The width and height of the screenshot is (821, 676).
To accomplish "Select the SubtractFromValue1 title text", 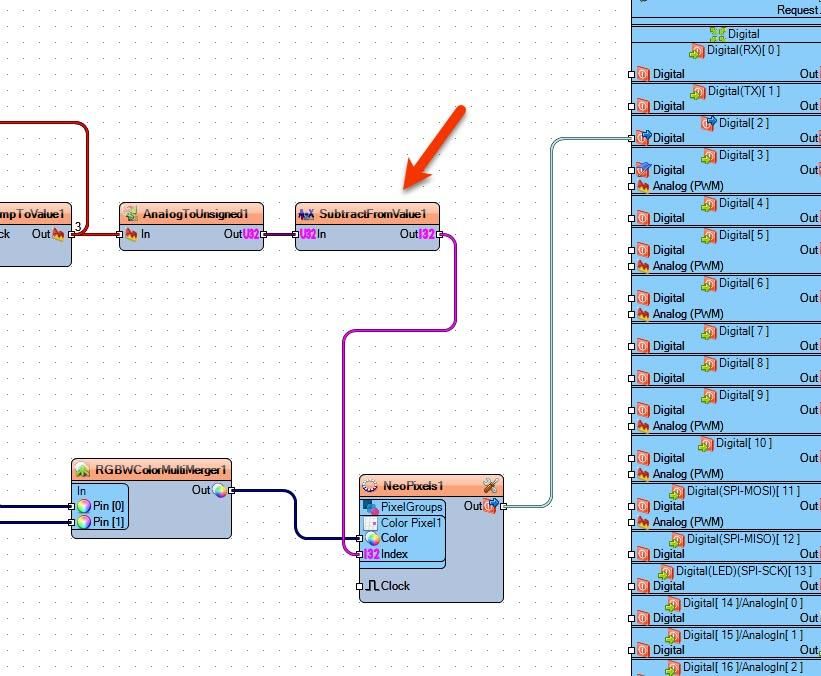I will click(373, 214).
